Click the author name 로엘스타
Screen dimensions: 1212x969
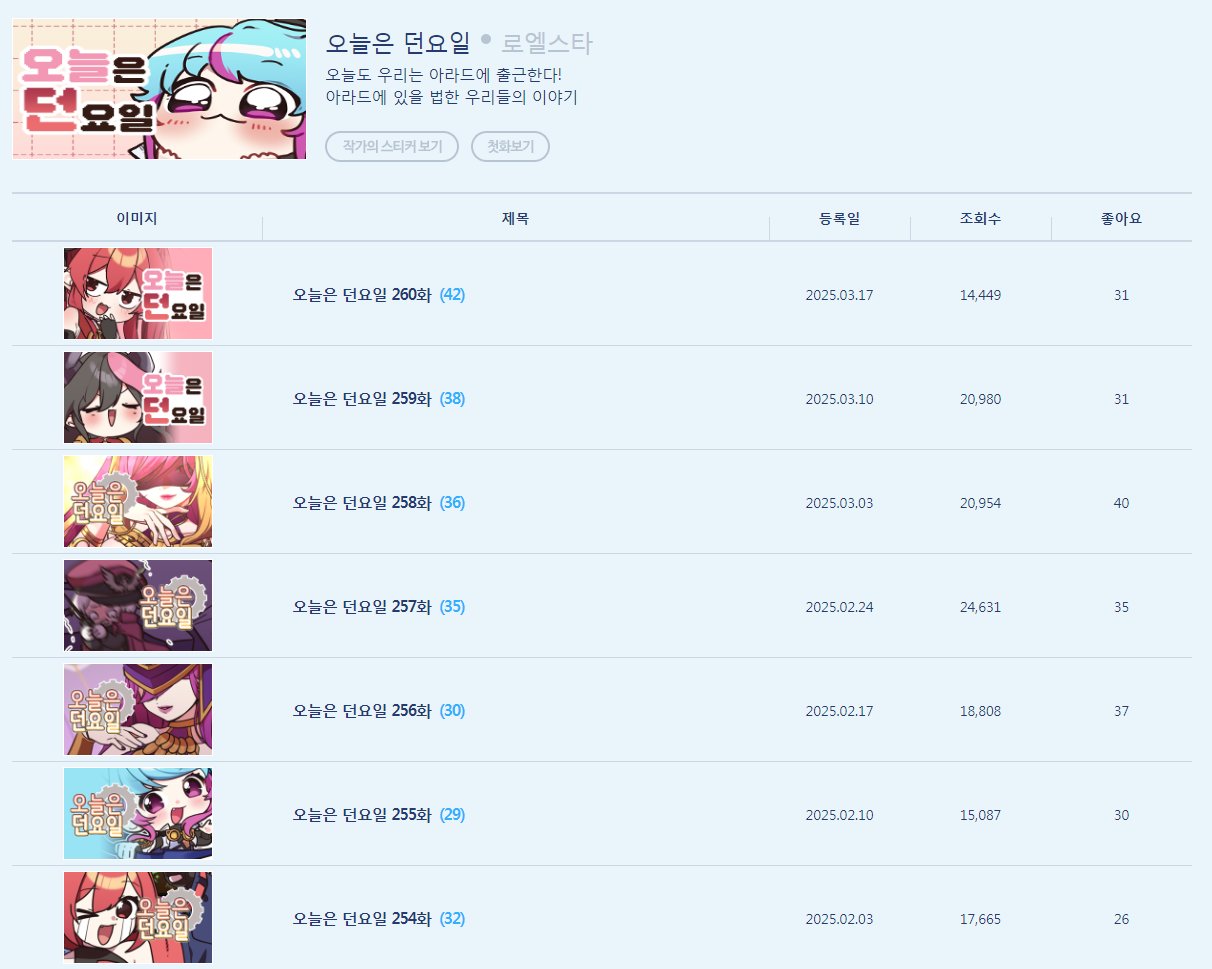pos(548,43)
